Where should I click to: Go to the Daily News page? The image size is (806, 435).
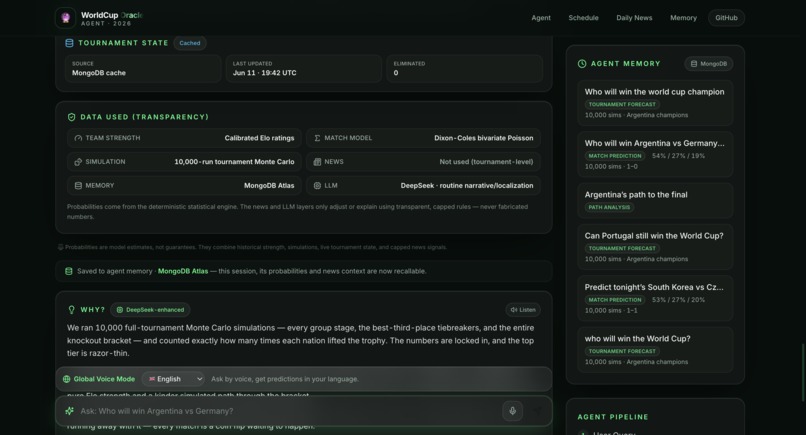pyautogui.click(x=634, y=18)
